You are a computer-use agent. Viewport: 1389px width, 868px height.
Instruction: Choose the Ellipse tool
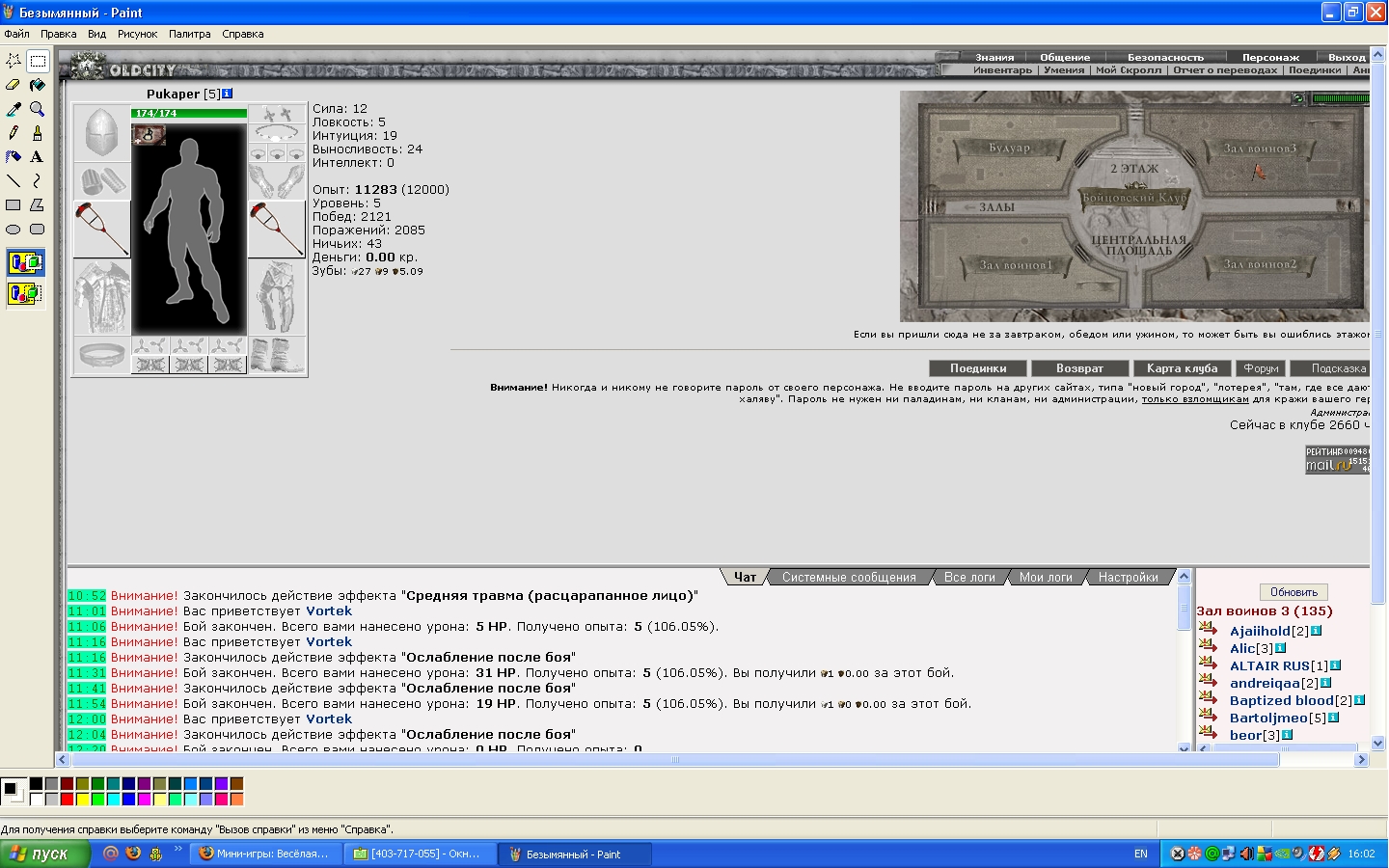(x=14, y=229)
